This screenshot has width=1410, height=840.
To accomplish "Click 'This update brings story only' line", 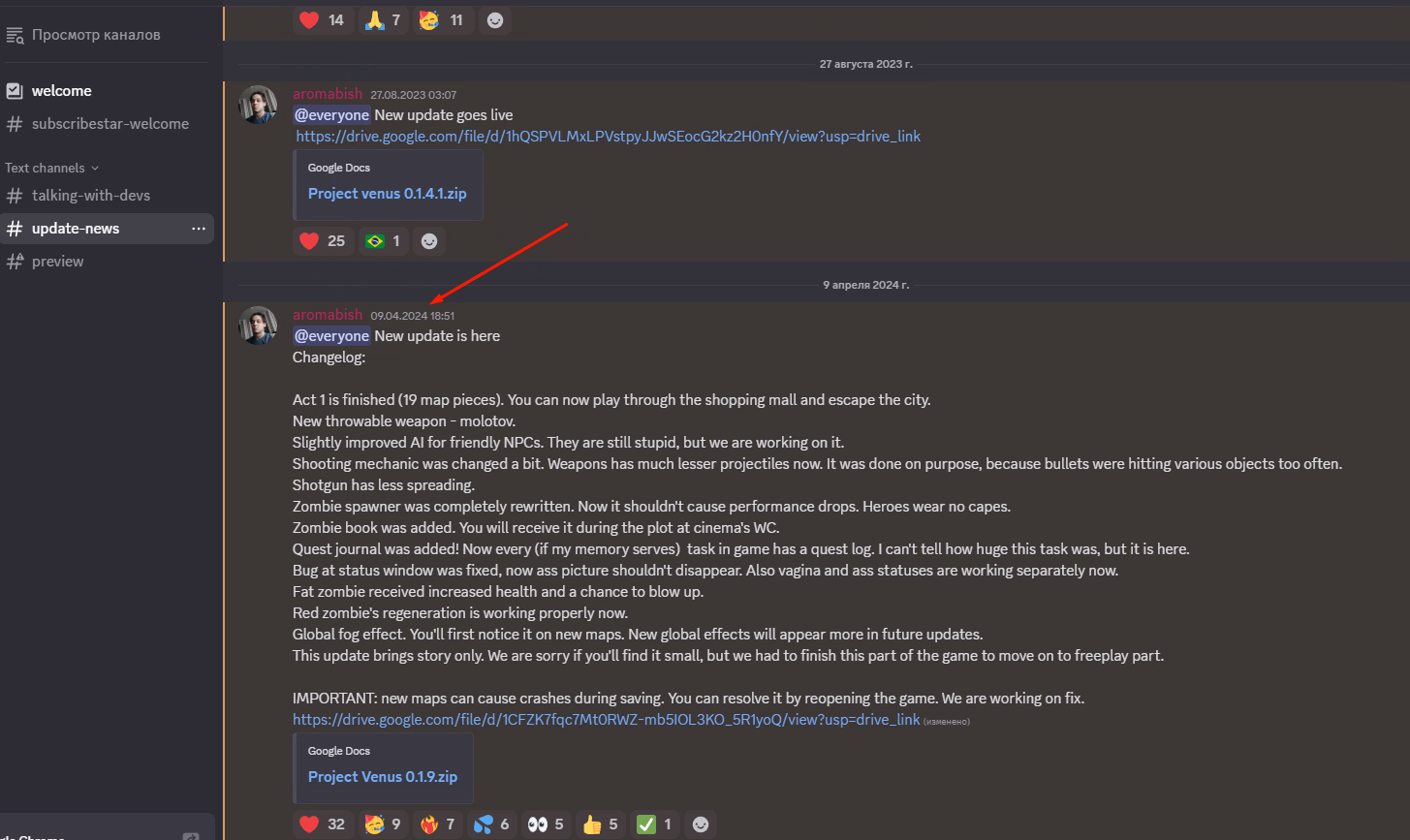I will 729,656.
